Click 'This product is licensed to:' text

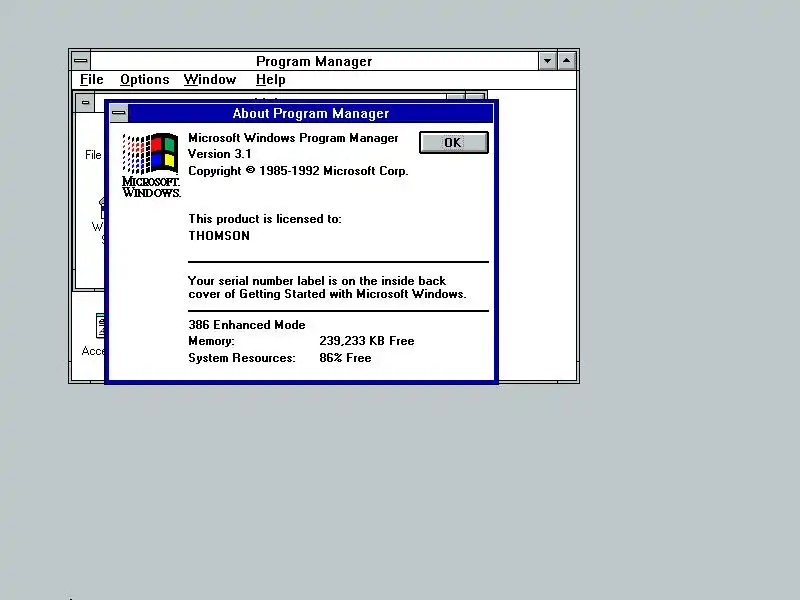pyautogui.click(x=265, y=219)
